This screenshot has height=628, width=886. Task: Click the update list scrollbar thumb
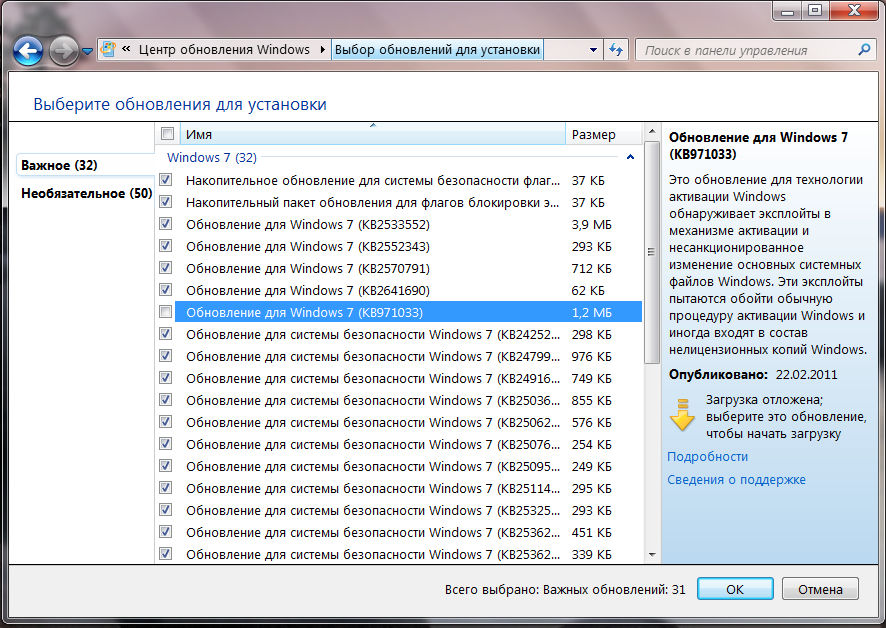652,252
